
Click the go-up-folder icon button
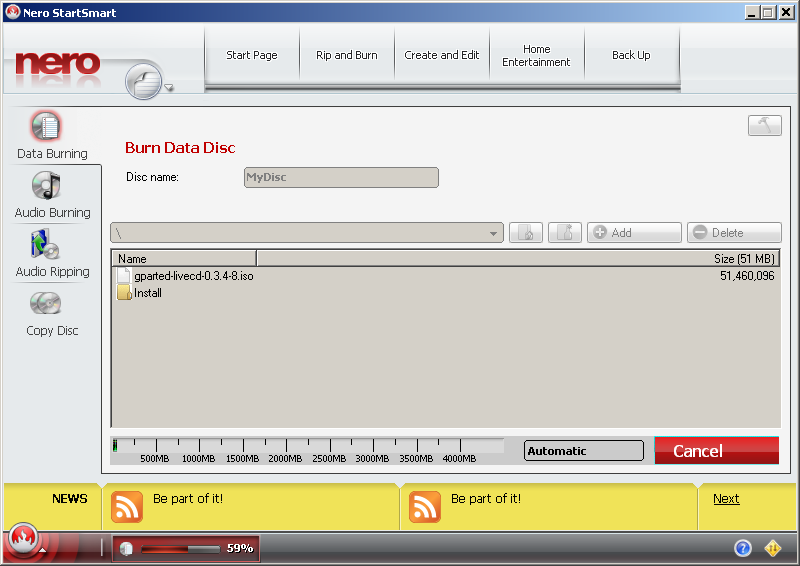(526, 233)
